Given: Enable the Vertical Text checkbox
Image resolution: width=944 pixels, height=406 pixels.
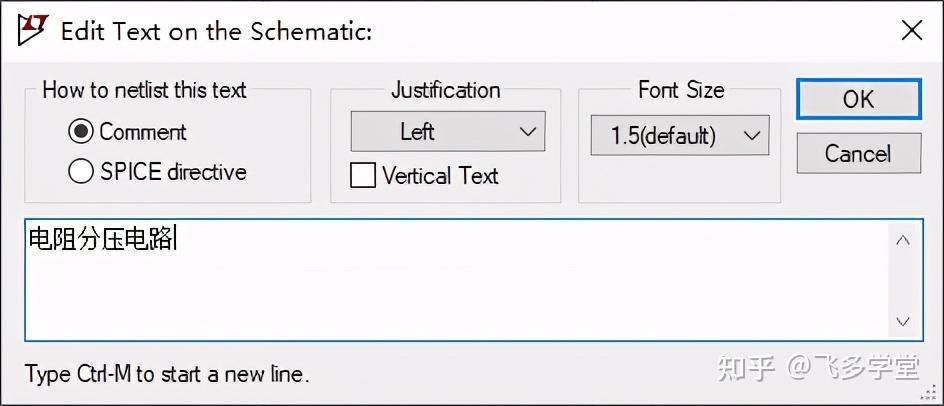Looking at the screenshot, I should 362,176.
